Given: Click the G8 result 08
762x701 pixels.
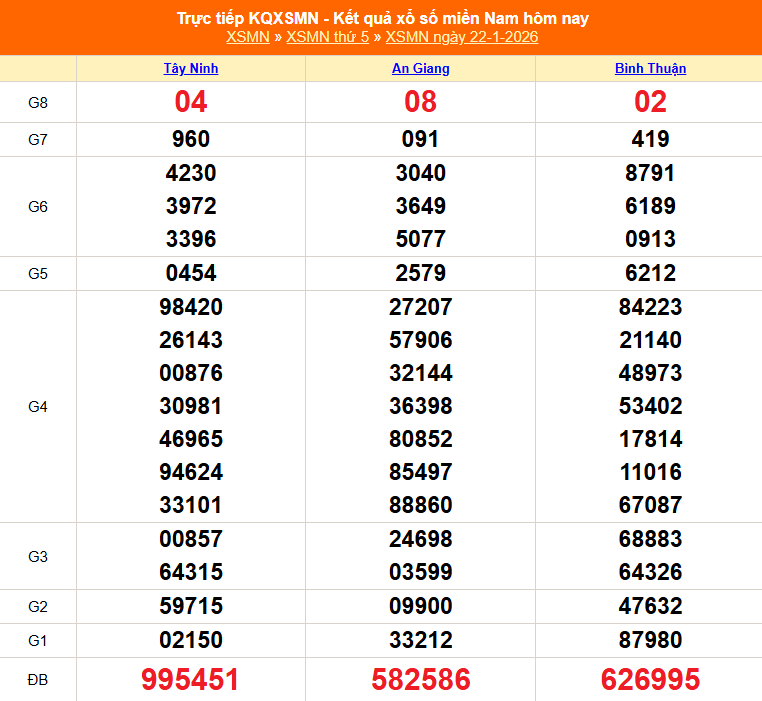Looking at the screenshot, I should click(x=420, y=102).
